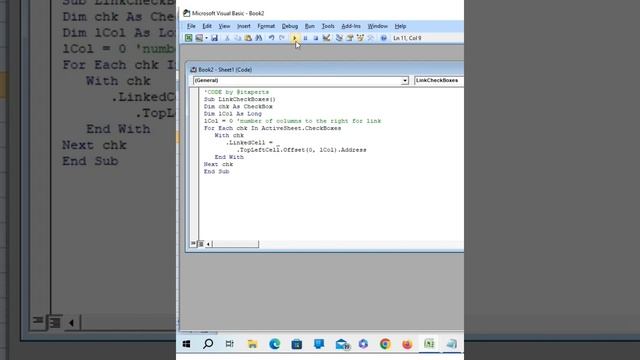Switch to the Excel taskbar icon
640x360 pixels.
(x=429, y=344)
